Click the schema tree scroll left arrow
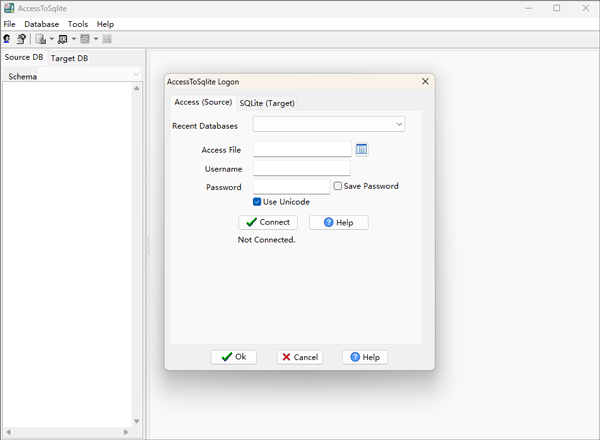This screenshot has height=440, width=600. tap(8, 432)
